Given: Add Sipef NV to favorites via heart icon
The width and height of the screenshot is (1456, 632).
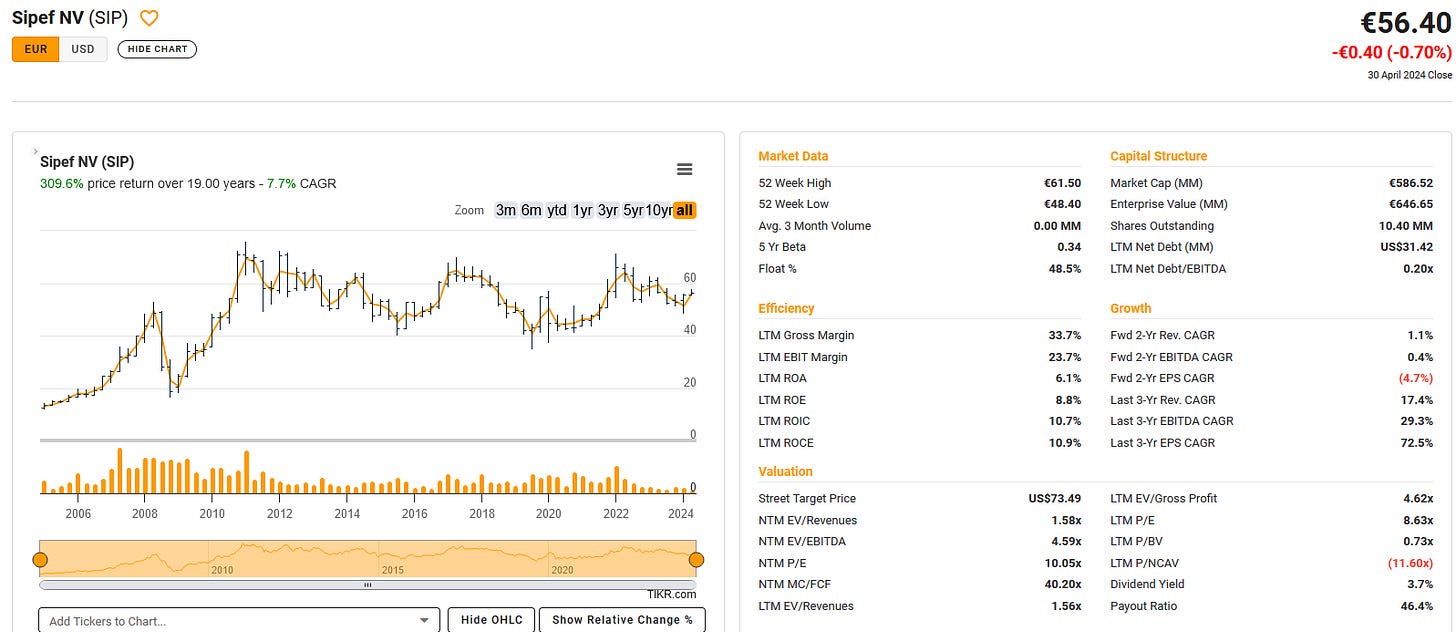Looking at the screenshot, I should coord(149,18).
